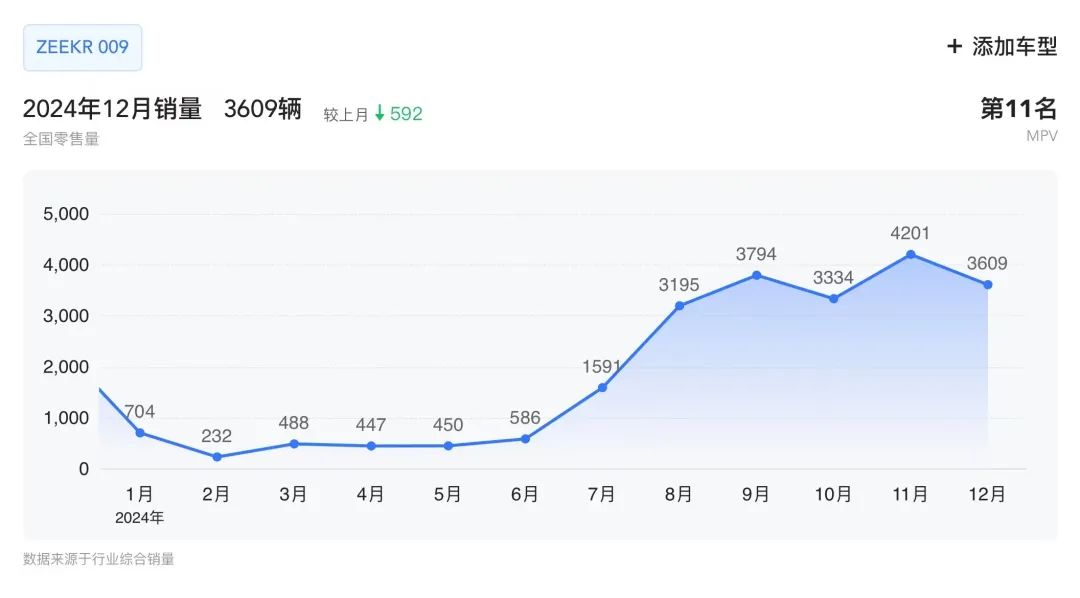The image size is (1080, 598).
Task: Click the 2,000 y-axis label
Action: click(x=66, y=367)
